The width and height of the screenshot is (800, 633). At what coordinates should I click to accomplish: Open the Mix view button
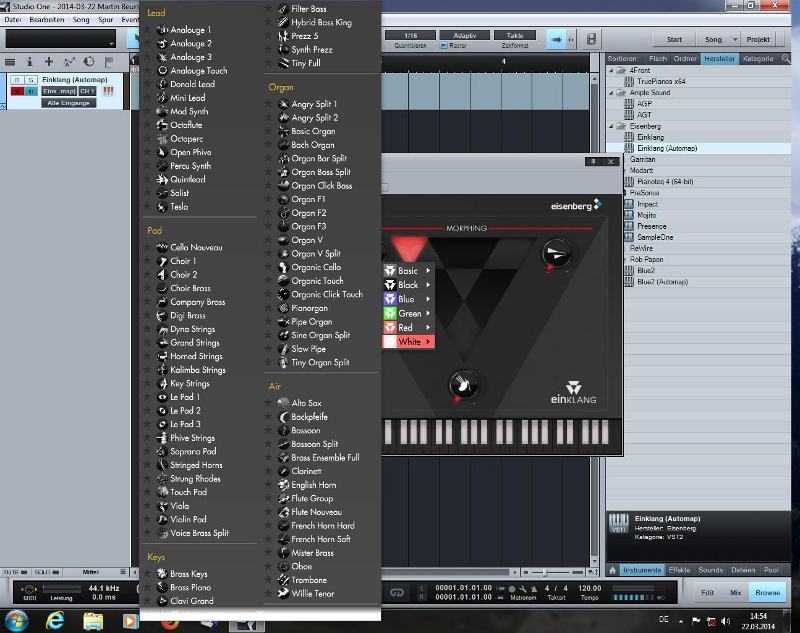pyautogui.click(x=735, y=593)
